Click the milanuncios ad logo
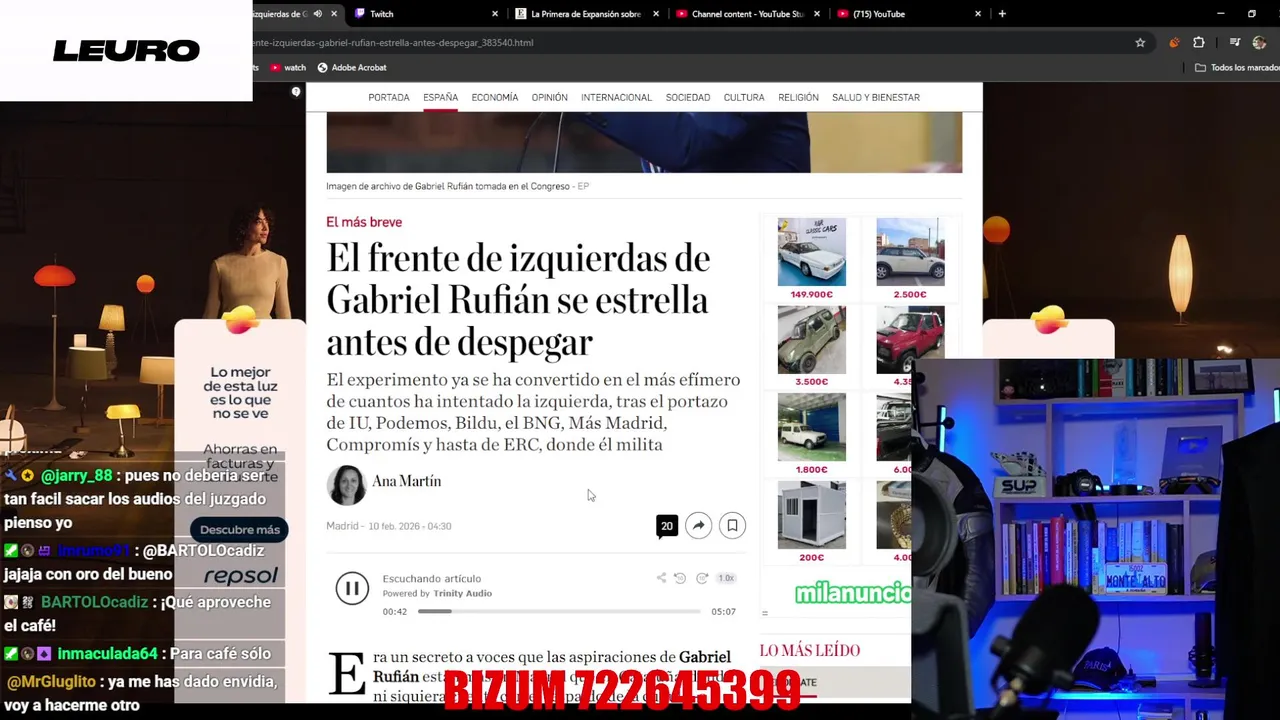 (853, 594)
